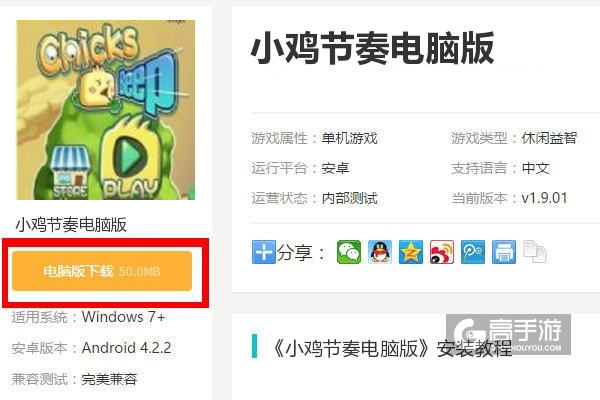600x400 pixels.
Task: Click the gray copy-link icon
Action: (x=535, y=252)
